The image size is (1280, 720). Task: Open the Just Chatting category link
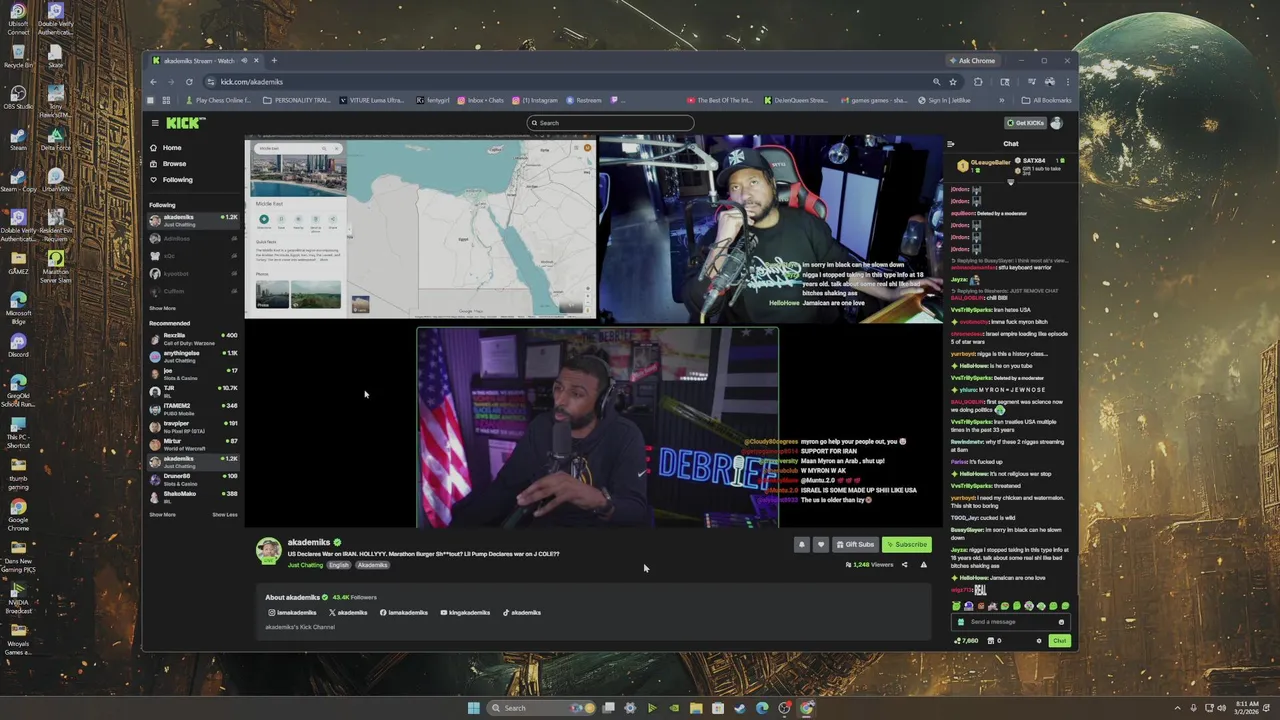pyautogui.click(x=305, y=565)
